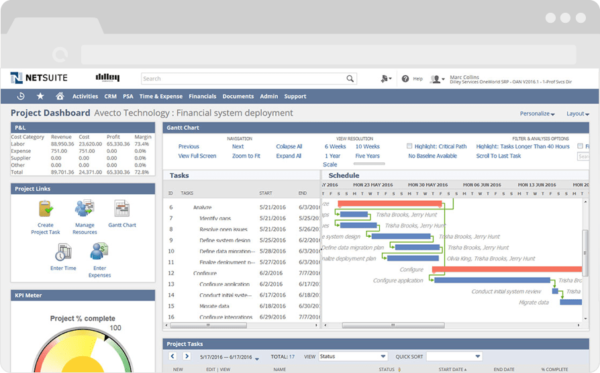600x373 pixels.
Task: Click the blue Configure application Gantt bar
Action: (x=492, y=280)
